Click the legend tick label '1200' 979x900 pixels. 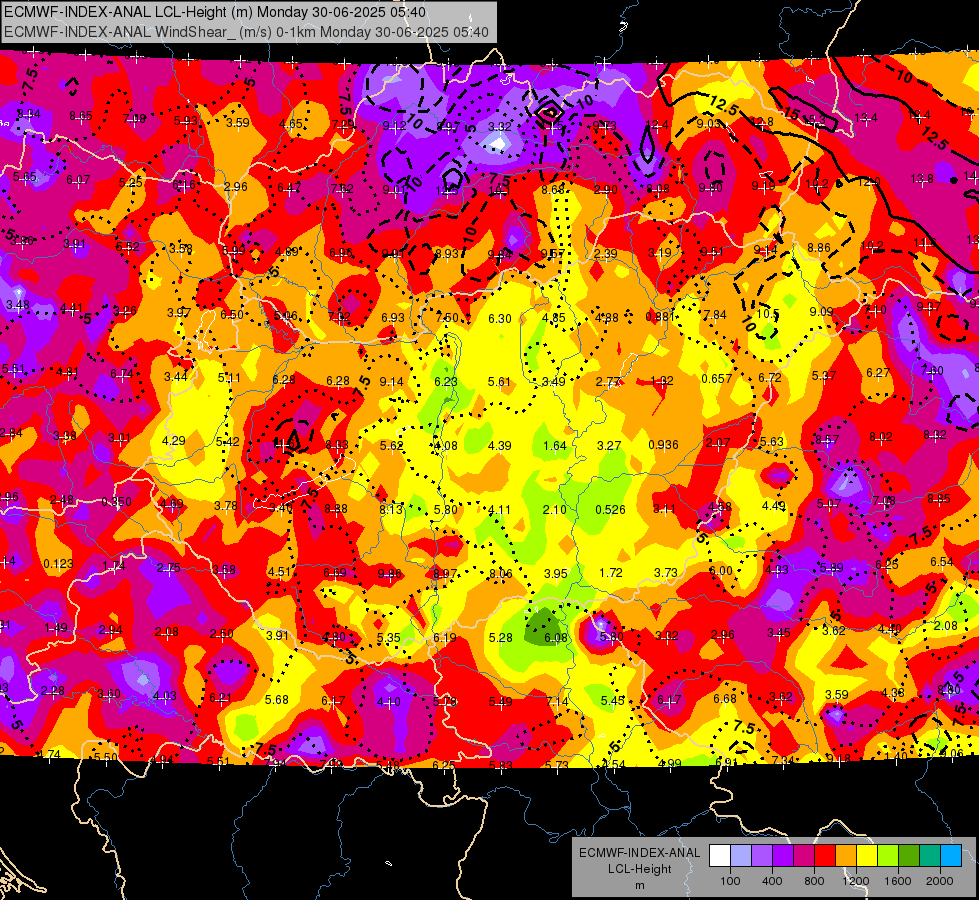tap(856, 881)
